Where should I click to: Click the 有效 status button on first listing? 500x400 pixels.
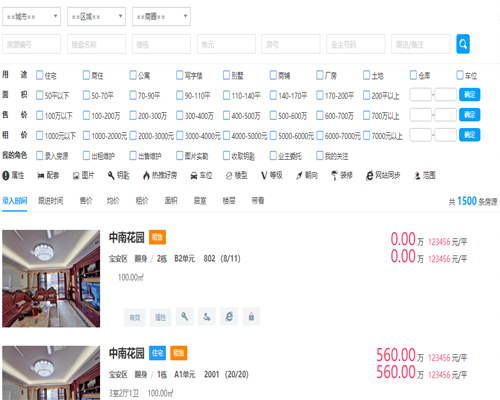135,317
